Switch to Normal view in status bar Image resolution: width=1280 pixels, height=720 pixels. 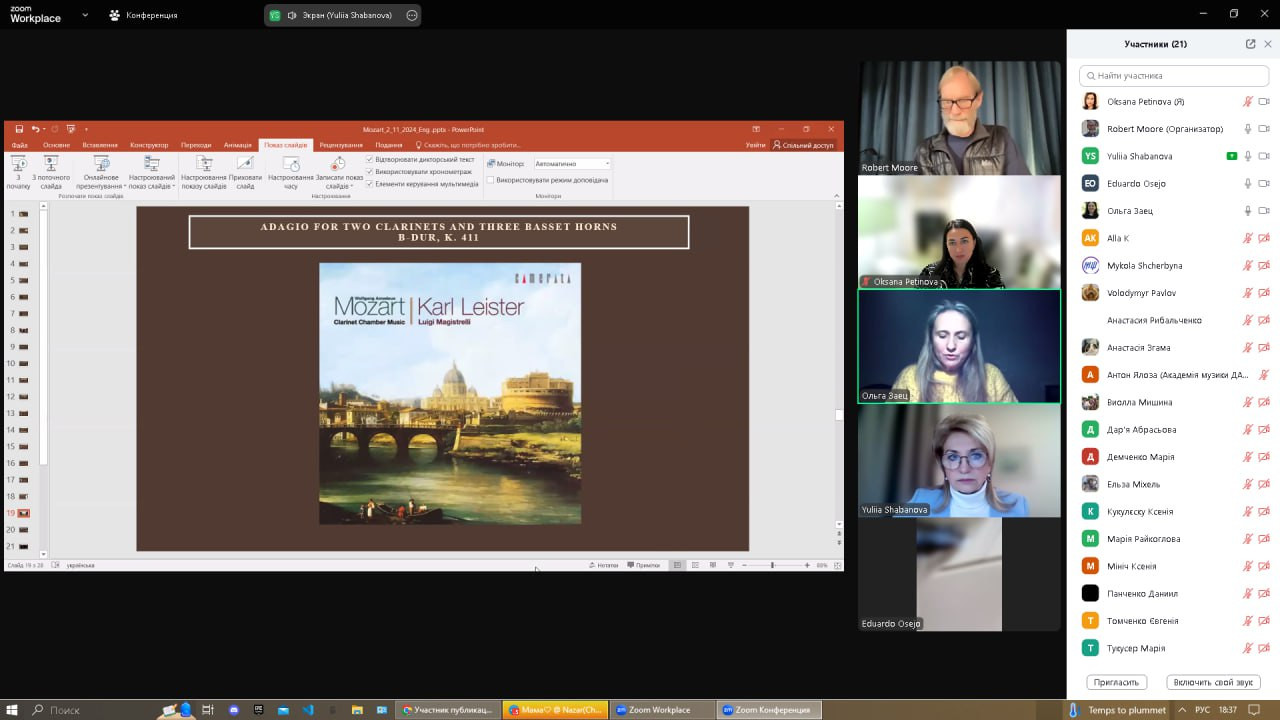click(677, 565)
